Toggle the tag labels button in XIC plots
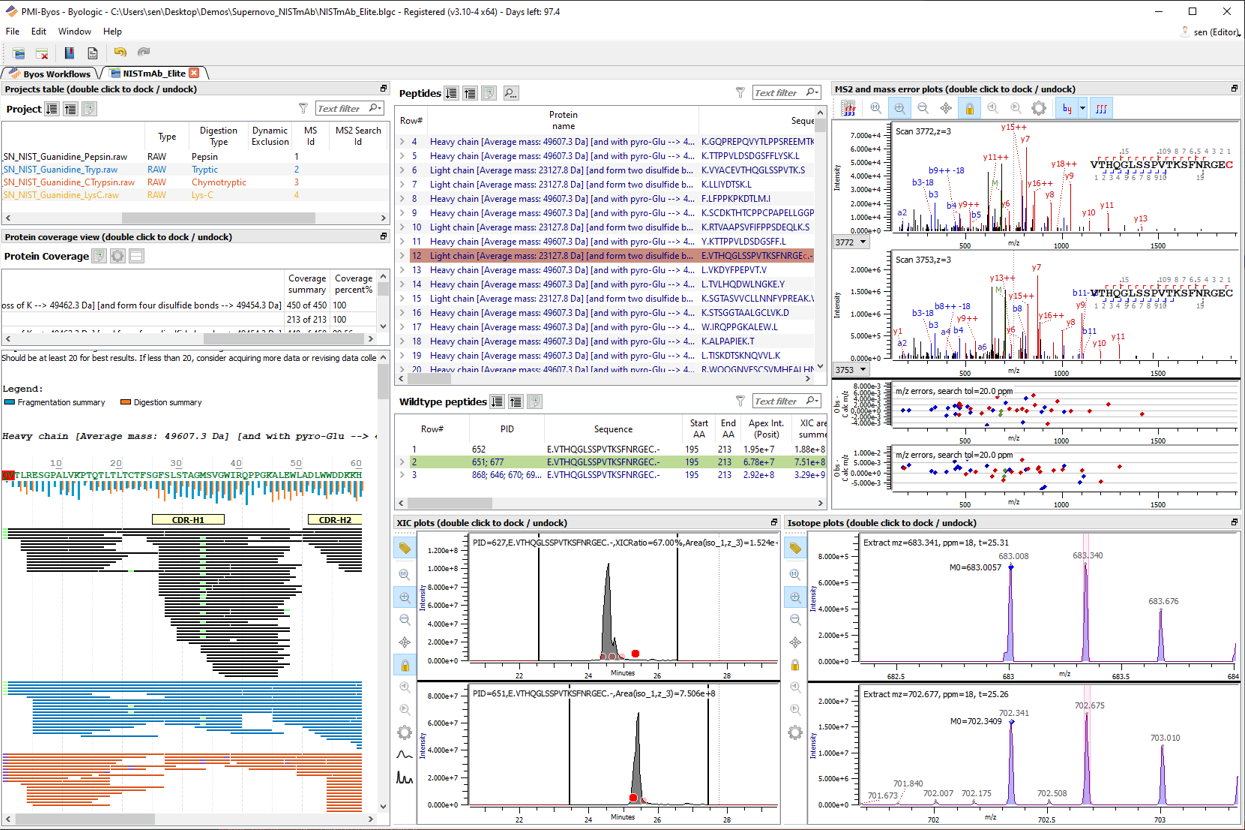 point(405,548)
